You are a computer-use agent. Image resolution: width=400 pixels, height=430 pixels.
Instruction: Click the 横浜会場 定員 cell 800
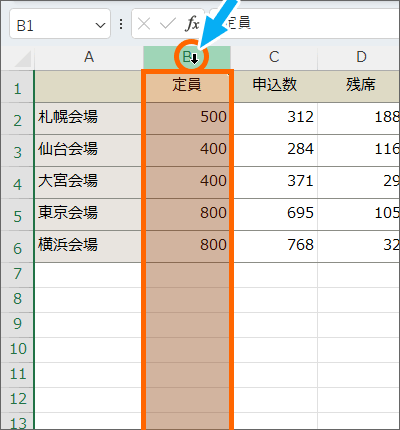[187, 246]
